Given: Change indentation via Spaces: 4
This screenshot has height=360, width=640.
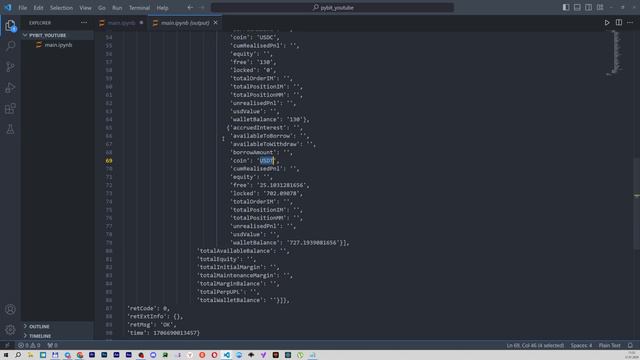Looking at the screenshot, I should click(581, 345).
